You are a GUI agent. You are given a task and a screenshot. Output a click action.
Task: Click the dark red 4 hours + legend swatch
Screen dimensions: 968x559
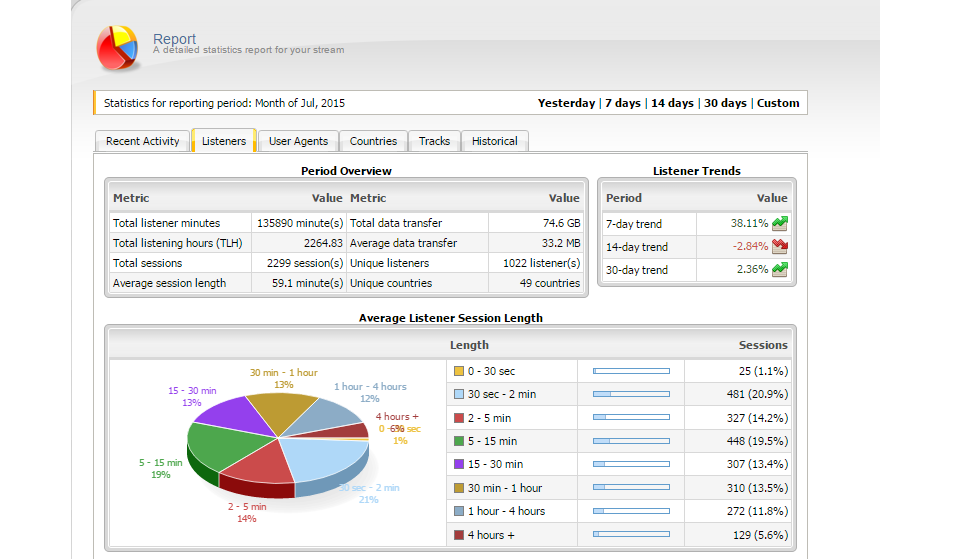[x=459, y=535]
